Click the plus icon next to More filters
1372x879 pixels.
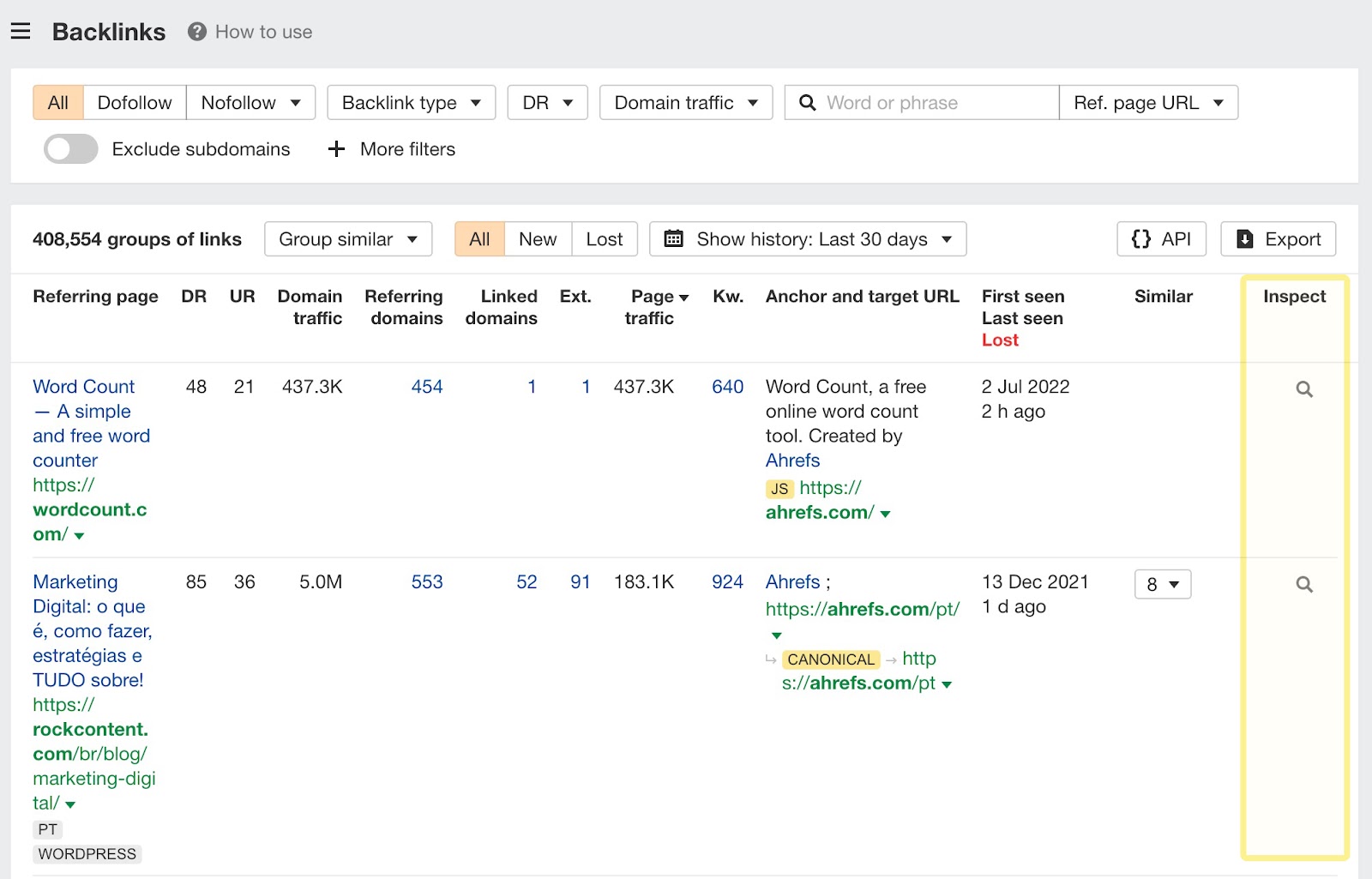tap(335, 149)
